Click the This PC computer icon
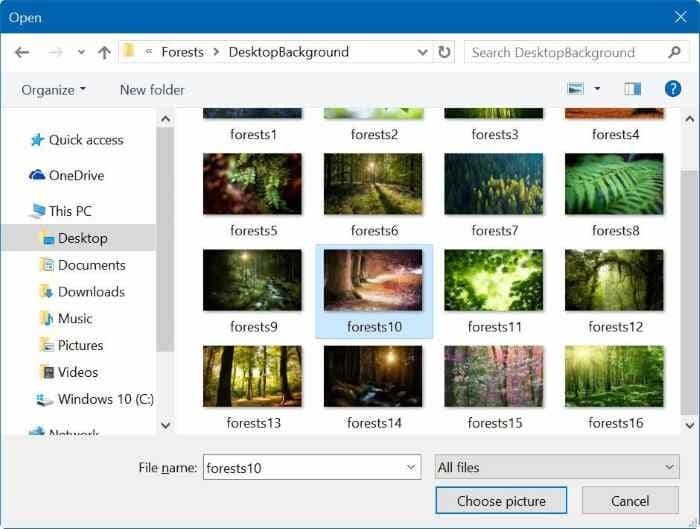The height and width of the screenshot is (529, 700). (38, 210)
